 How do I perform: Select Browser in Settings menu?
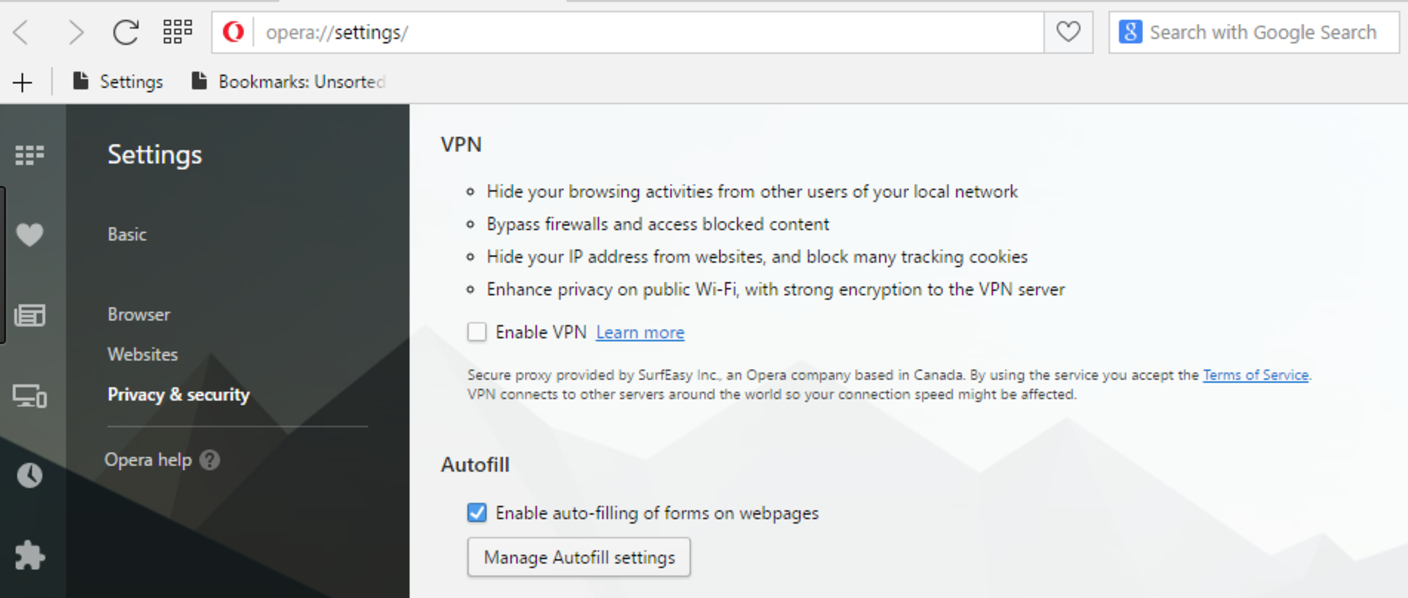click(139, 314)
